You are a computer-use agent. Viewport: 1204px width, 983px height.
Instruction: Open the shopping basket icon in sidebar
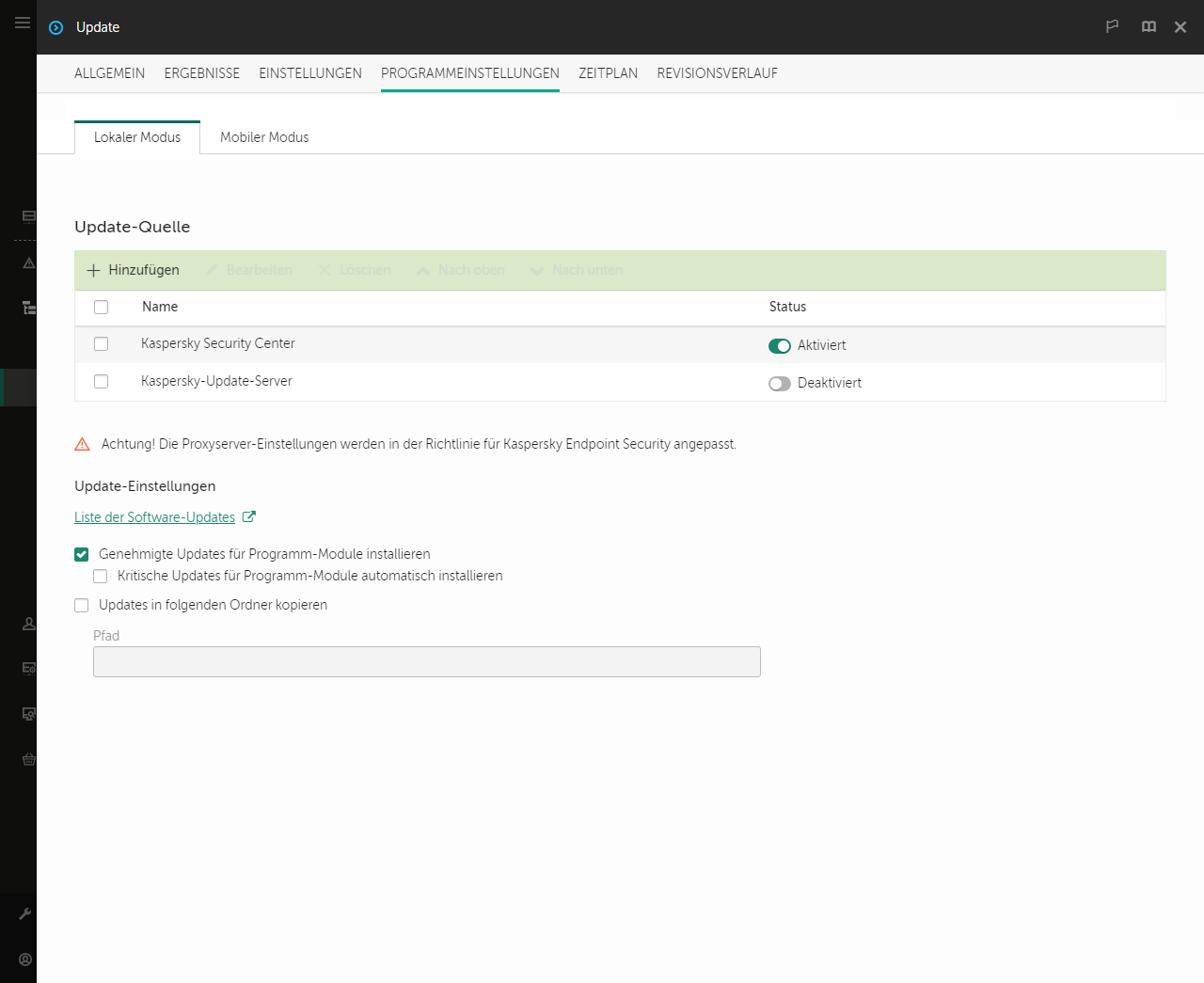click(x=29, y=759)
